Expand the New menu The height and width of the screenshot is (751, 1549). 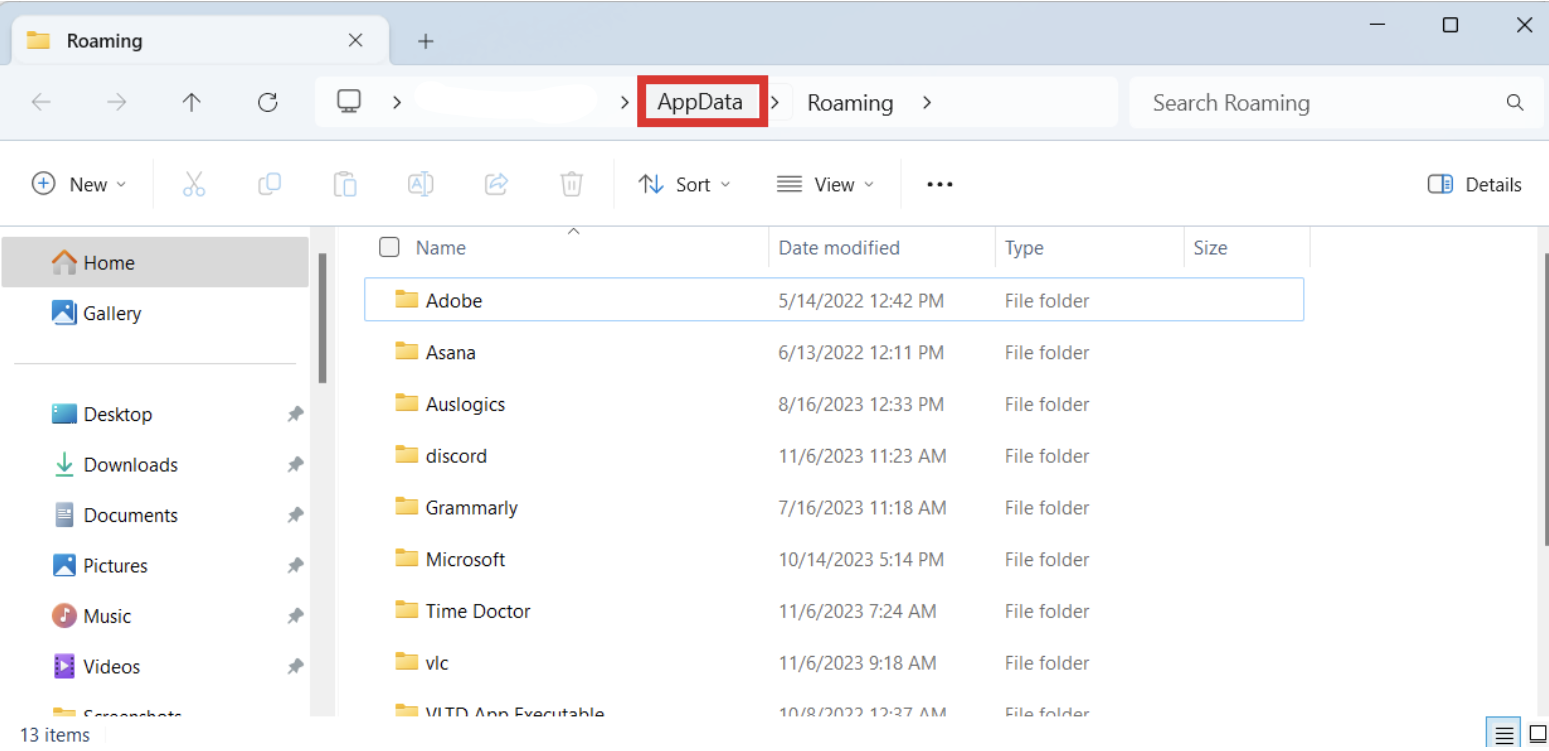[x=80, y=184]
